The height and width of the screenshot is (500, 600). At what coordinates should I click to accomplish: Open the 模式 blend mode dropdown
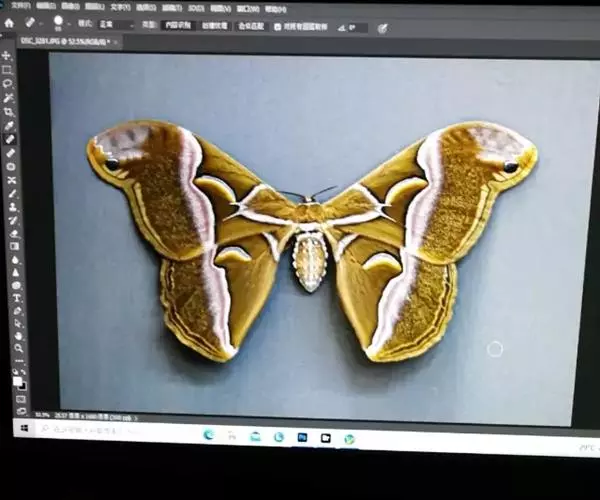click(115, 24)
